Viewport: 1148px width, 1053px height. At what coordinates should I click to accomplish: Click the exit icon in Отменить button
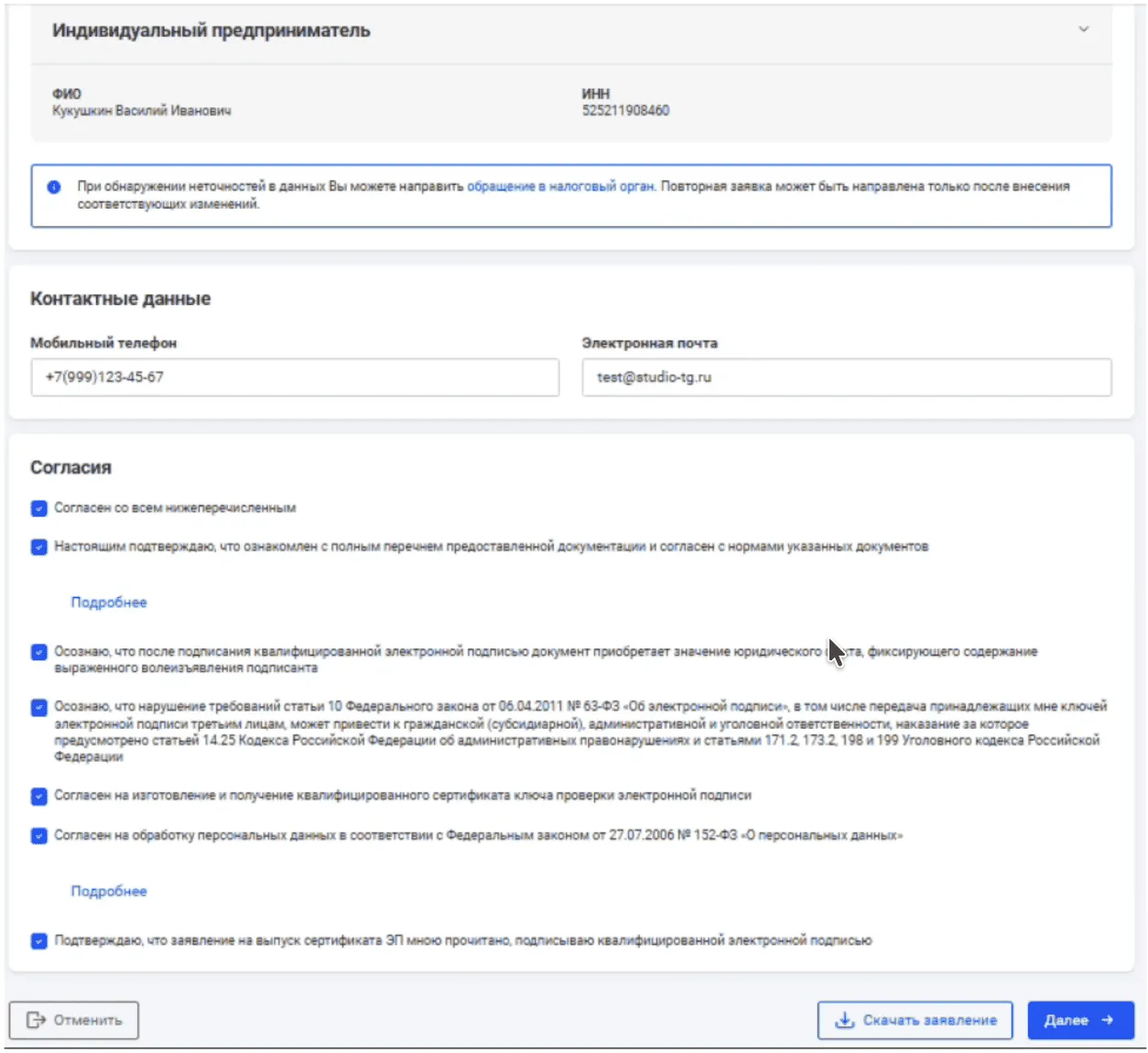coord(36,1020)
